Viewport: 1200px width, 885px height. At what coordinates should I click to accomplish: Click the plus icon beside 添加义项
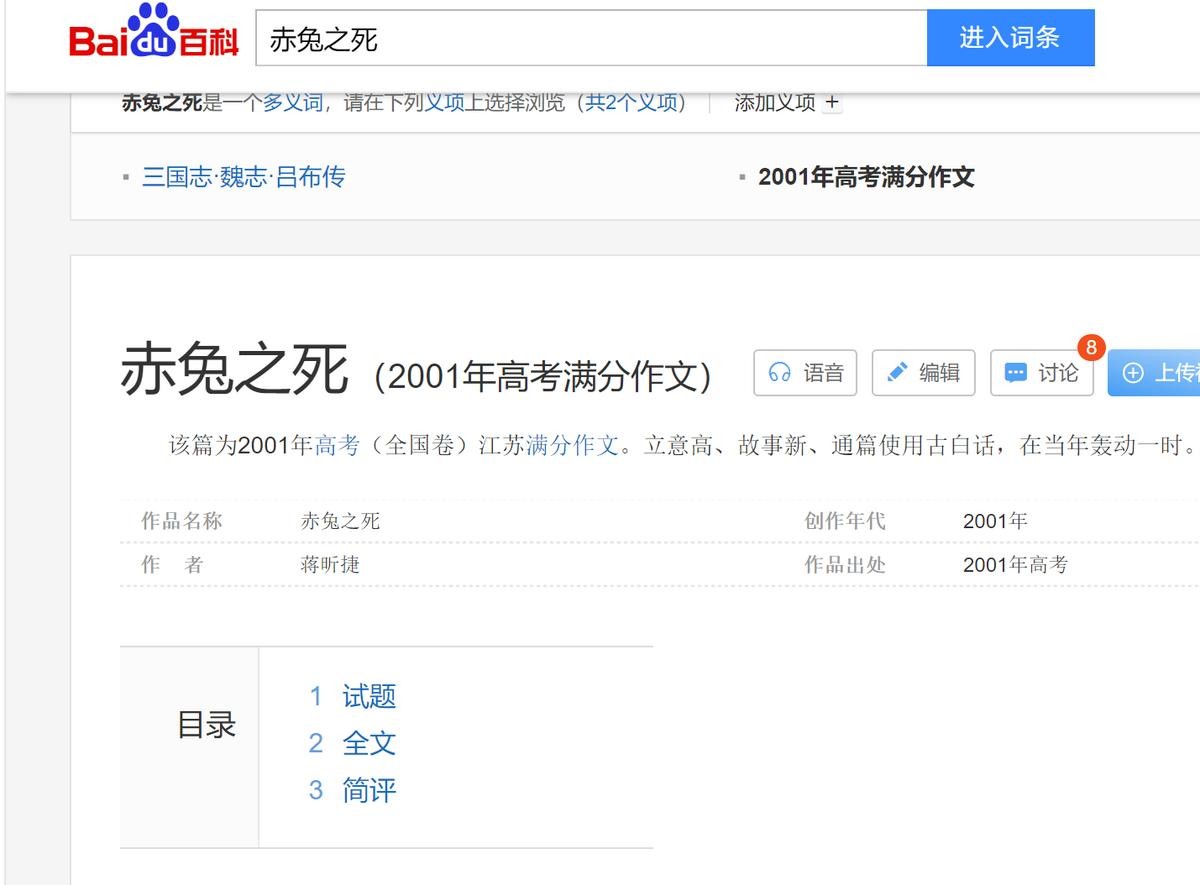pos(832,102)
